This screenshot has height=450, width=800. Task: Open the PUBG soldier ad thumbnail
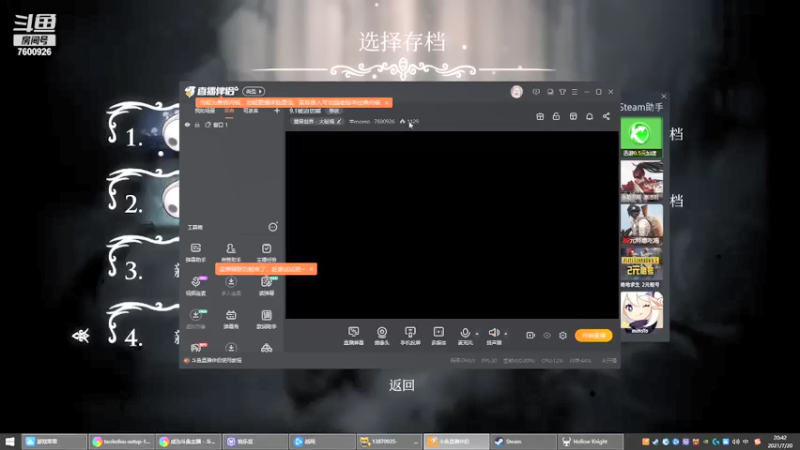pos(641,224)
